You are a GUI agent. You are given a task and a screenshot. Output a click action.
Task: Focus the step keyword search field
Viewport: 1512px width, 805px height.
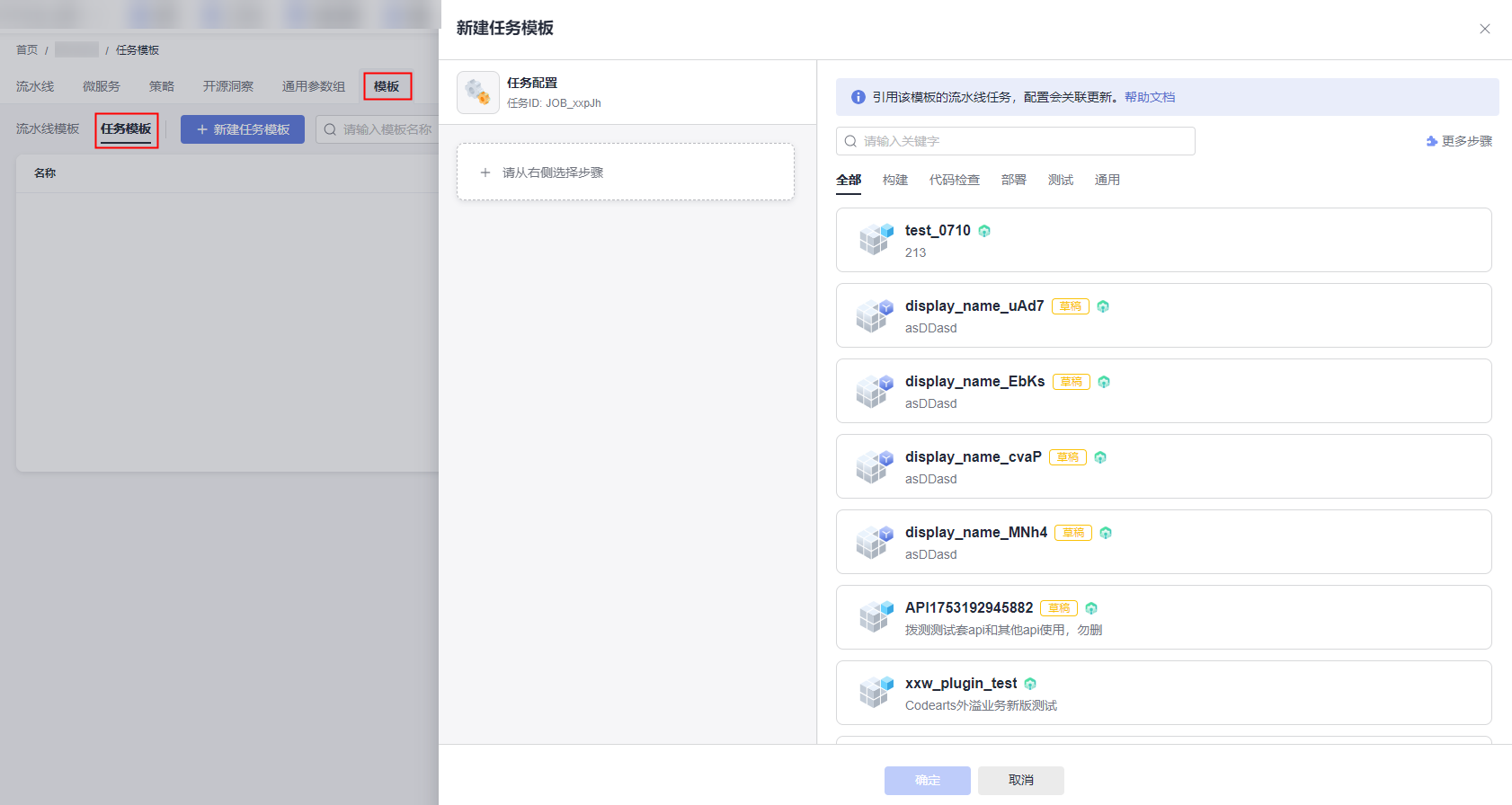pyautogui.click(x=1016, y=141)
